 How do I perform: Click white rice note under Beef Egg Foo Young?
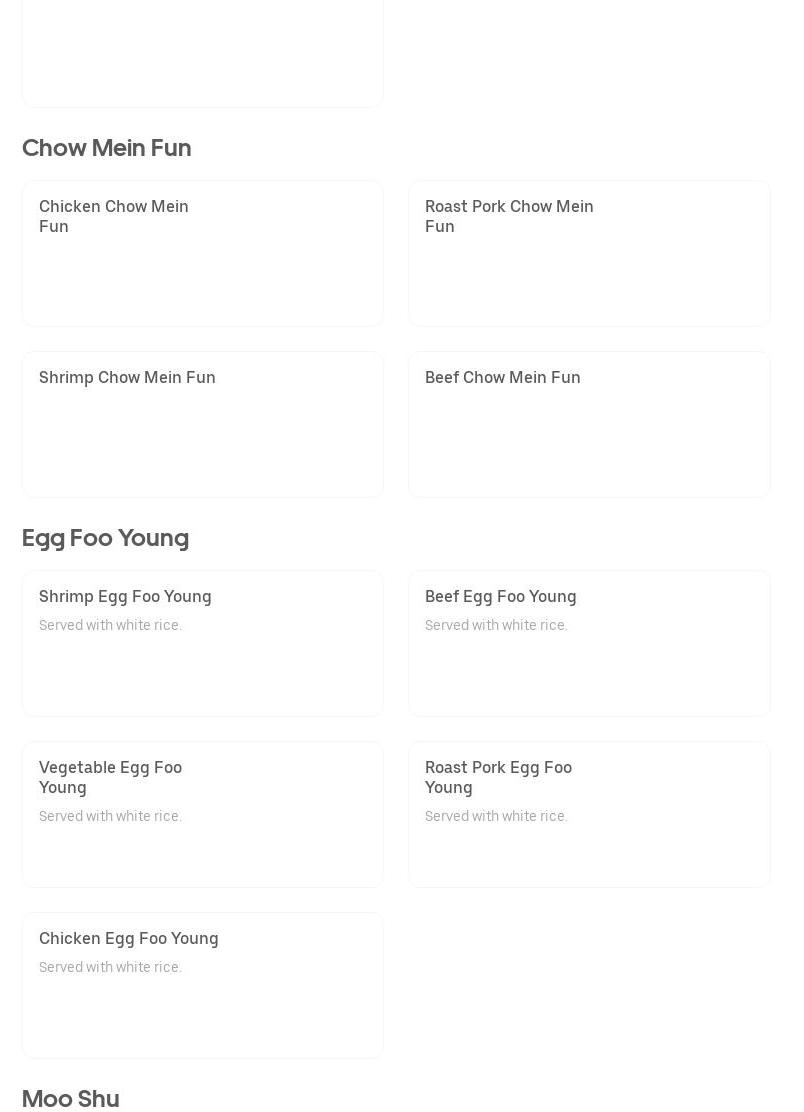point(496,625)
